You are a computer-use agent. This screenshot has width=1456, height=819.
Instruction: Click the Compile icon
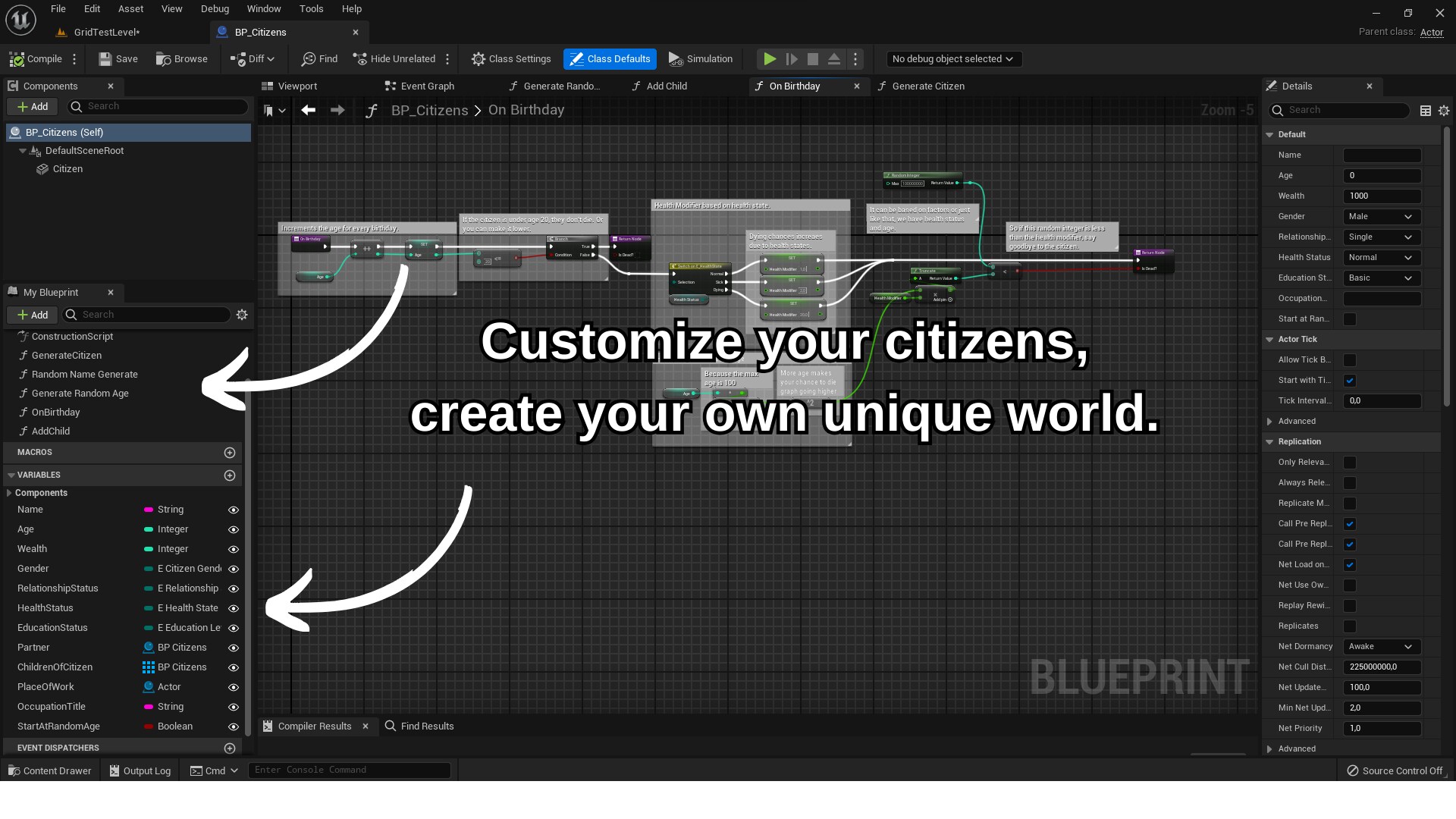click(17, 59)
